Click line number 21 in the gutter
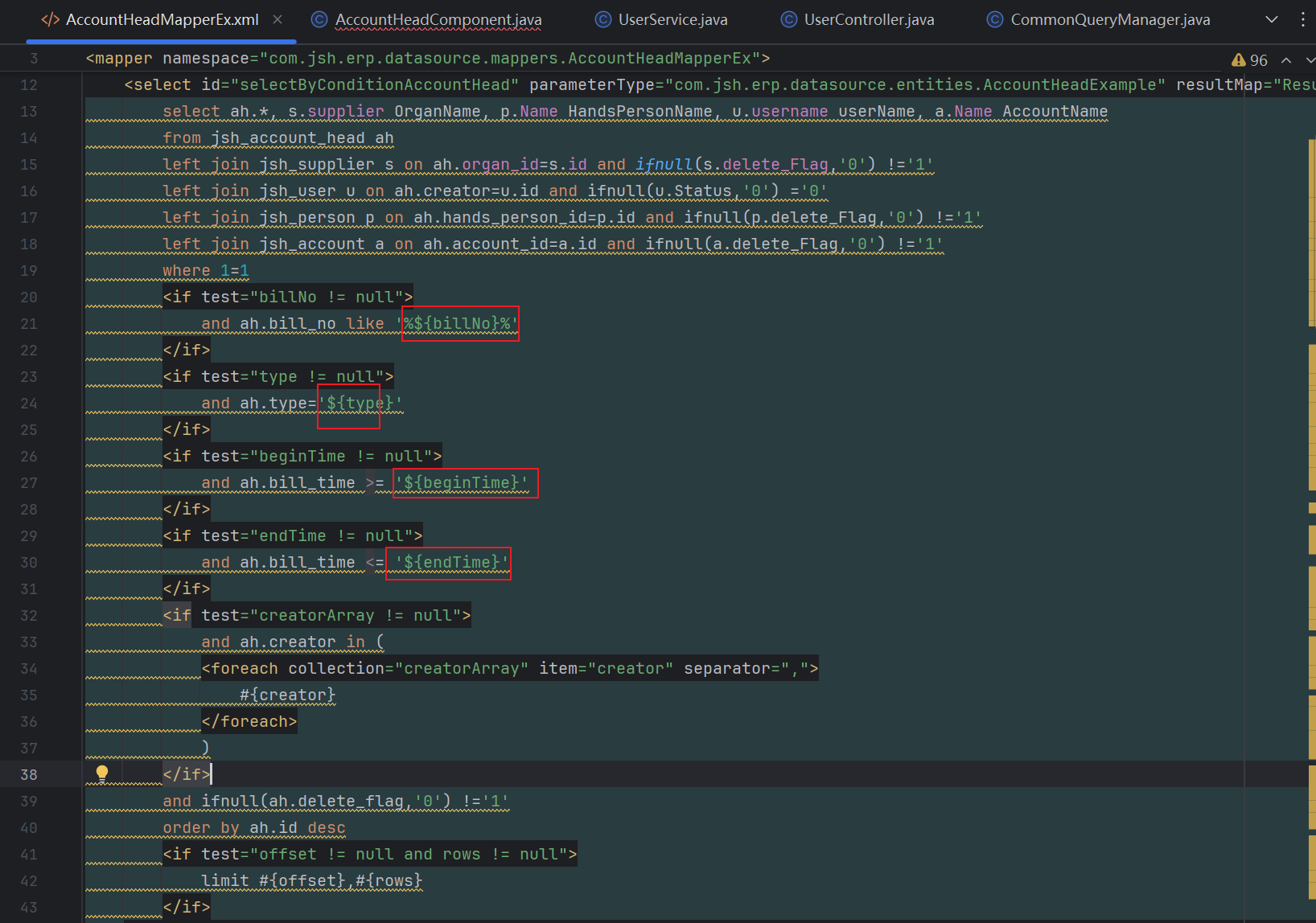The image size is (1316, 923). 29,323
